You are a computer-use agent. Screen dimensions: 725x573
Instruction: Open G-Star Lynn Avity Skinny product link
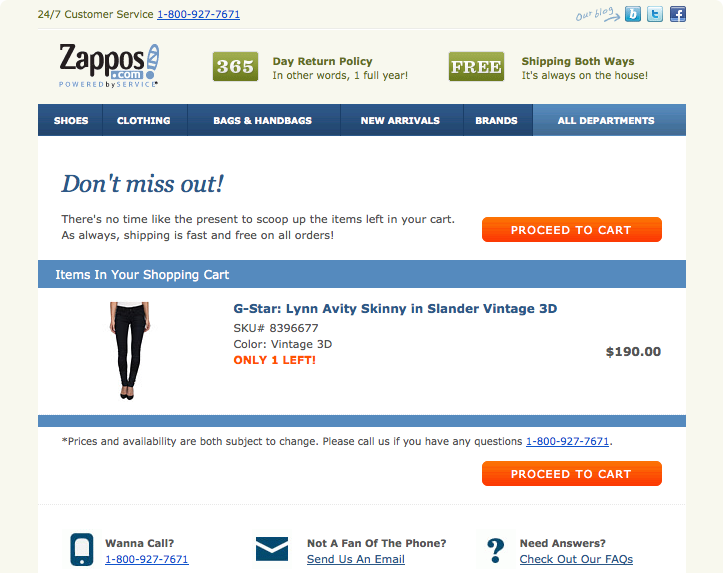[395, 308]
